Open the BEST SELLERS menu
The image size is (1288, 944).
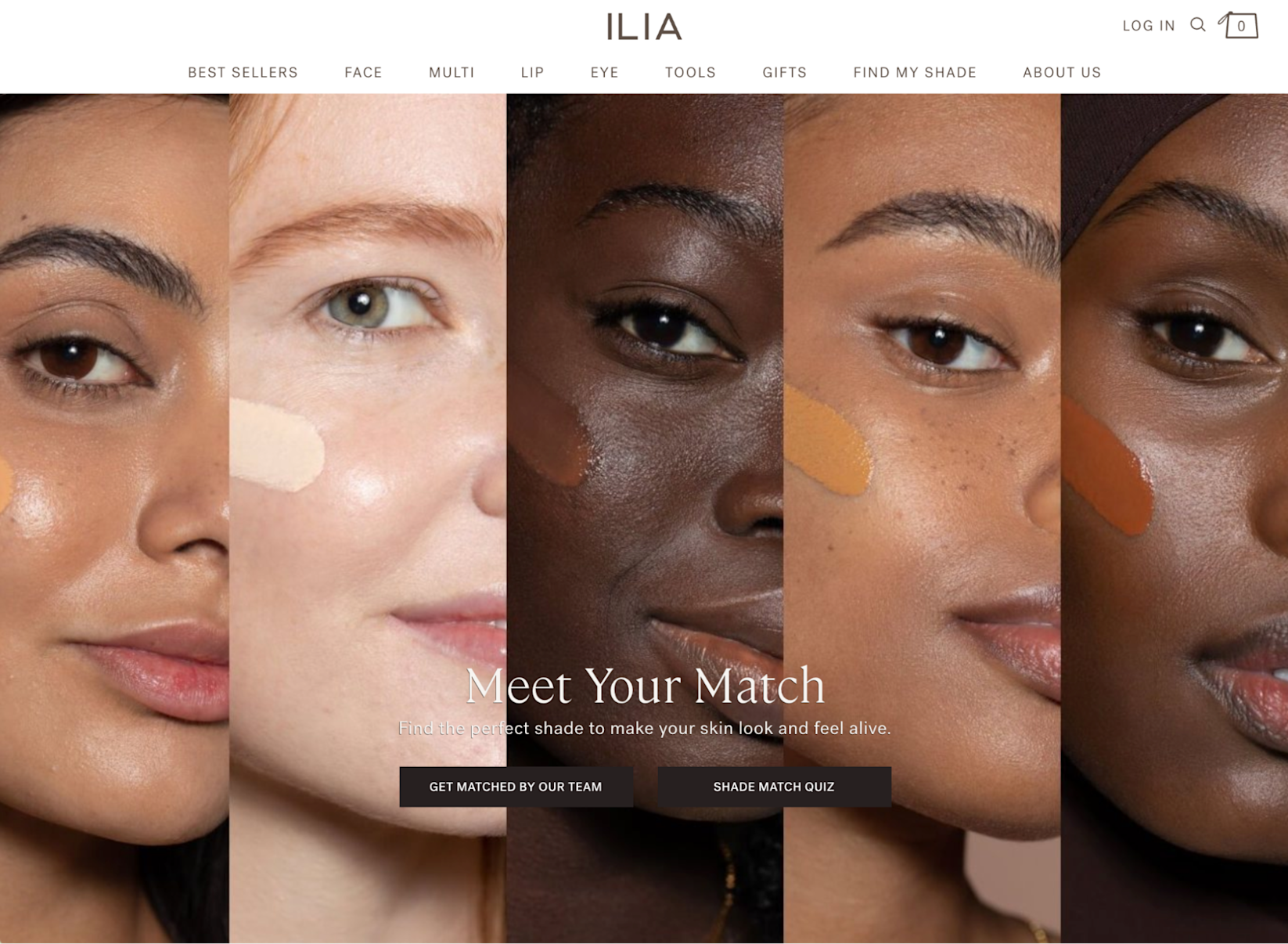pos(243,72)
